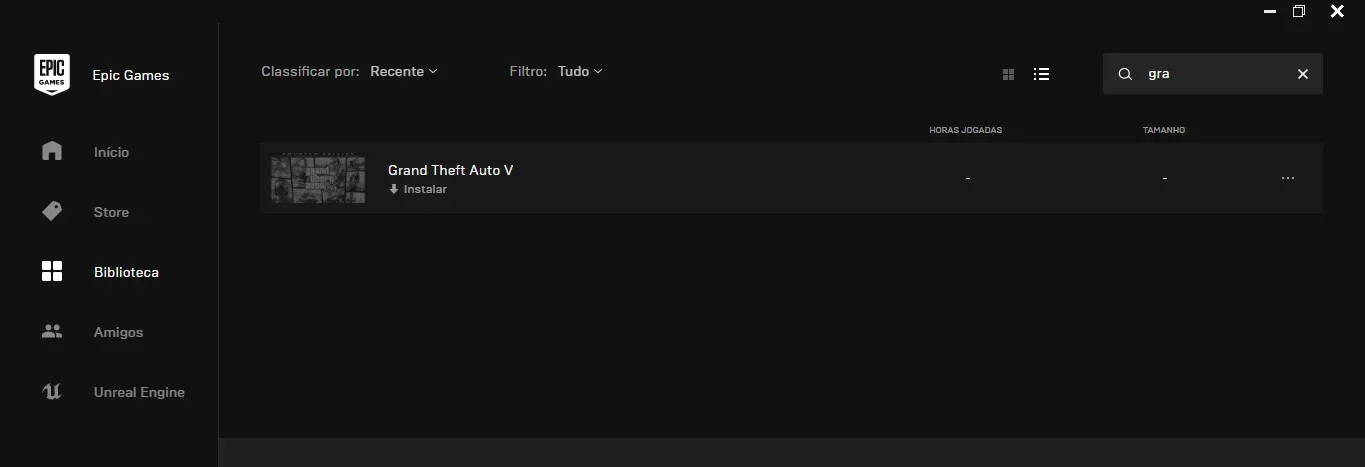Viewport: 1365px width, 467px height.
Task: Expand the Tudo filter dropdown
Action: pos(580,71)
